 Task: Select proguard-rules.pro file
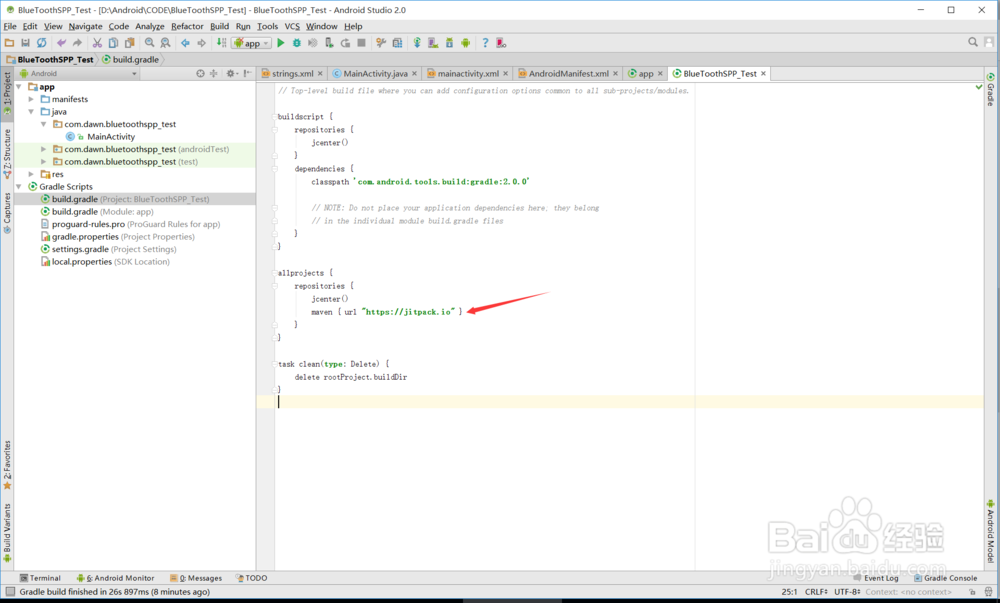[130, 224]
